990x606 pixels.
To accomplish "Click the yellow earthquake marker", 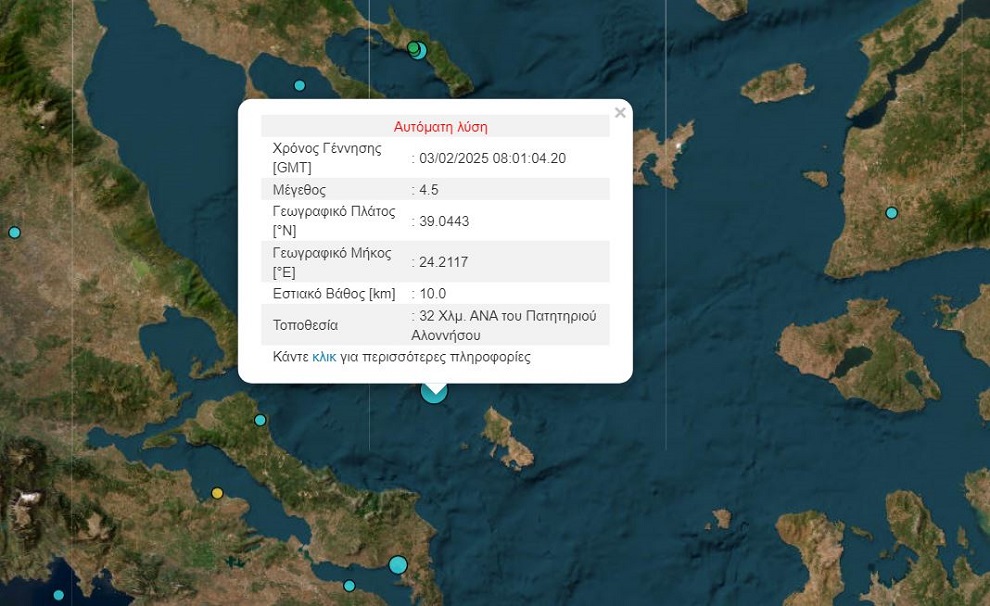I will tap(217, 493).
